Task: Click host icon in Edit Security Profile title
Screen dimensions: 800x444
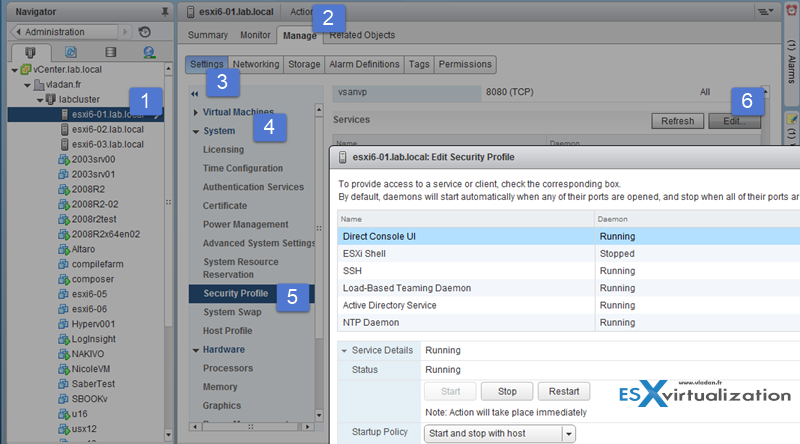Action: [x=343, y=157]
